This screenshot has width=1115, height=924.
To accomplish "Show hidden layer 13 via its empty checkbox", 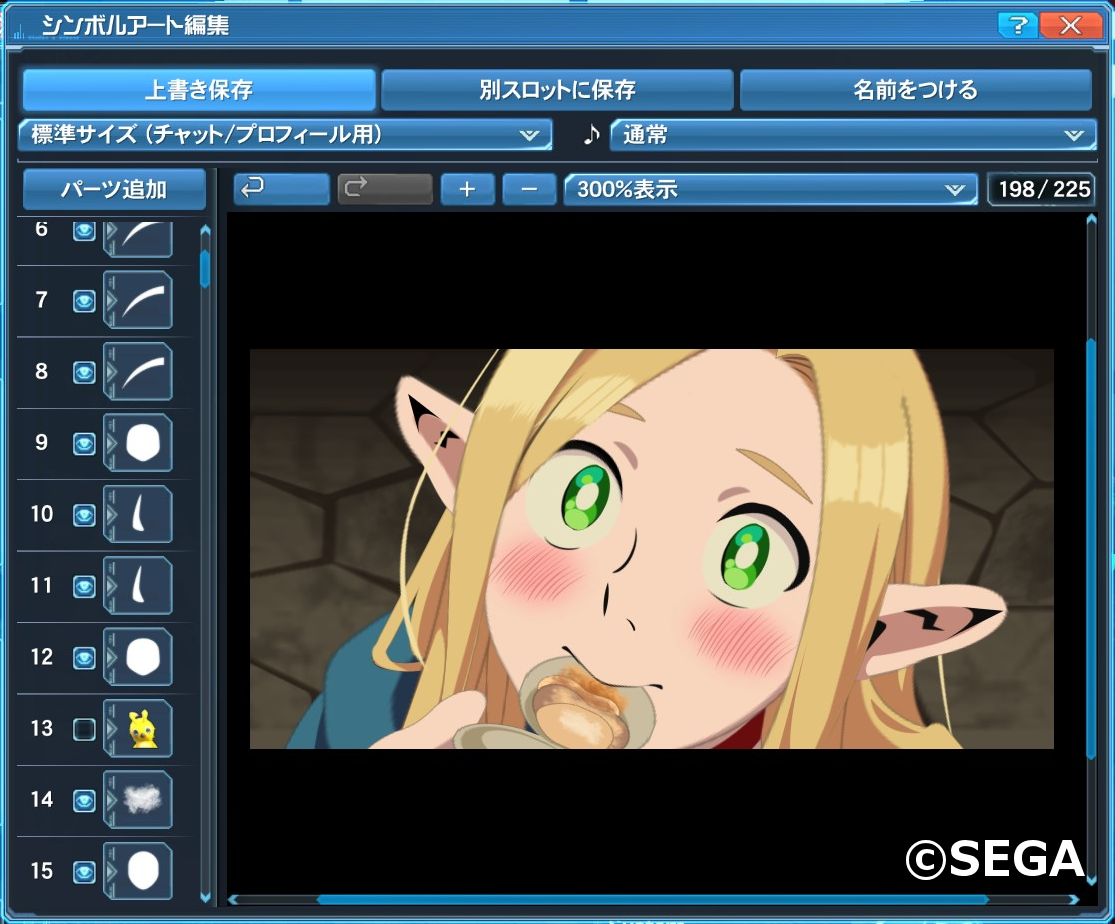I will click(84, 729).
